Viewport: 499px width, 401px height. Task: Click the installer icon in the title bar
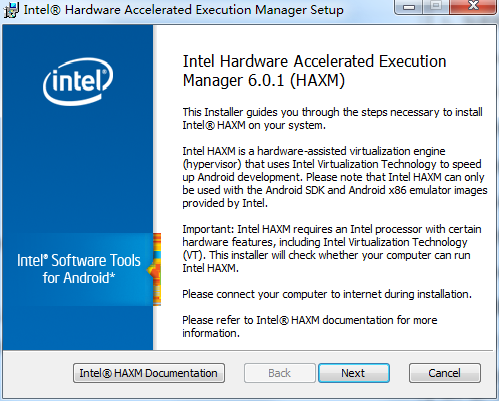[11, 10]
